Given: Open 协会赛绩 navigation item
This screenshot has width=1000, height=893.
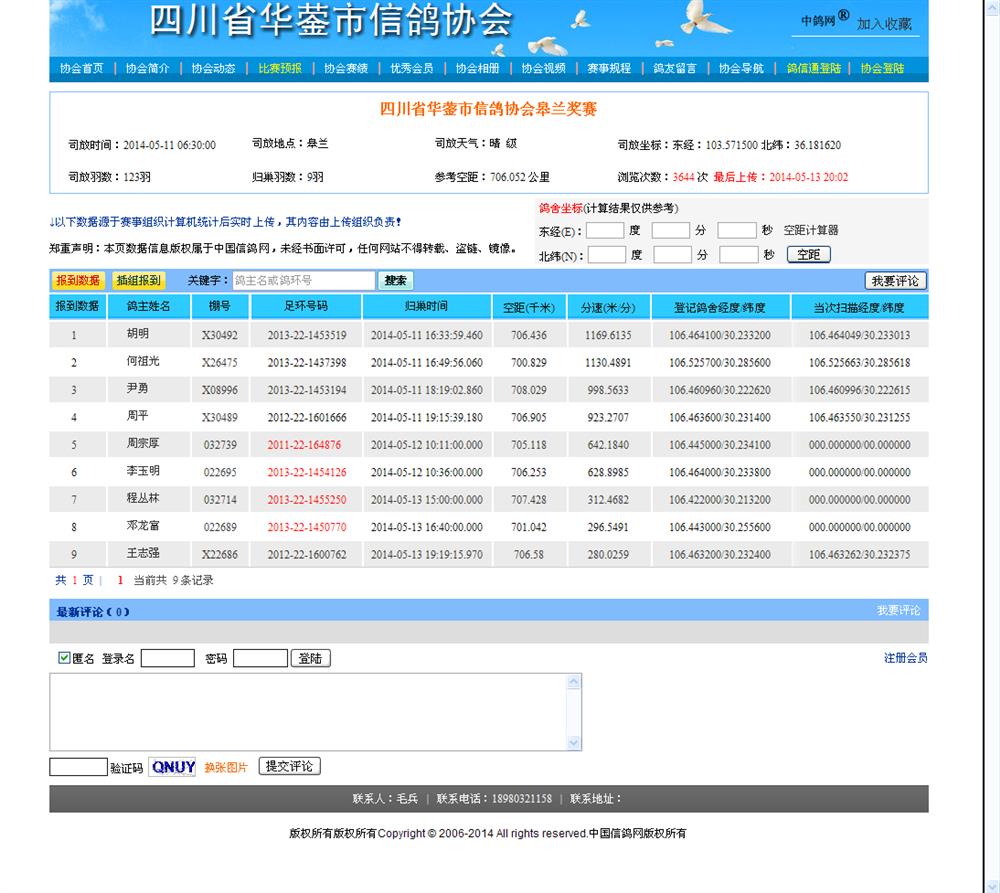Looking at the screenshot, I should 346,68.
